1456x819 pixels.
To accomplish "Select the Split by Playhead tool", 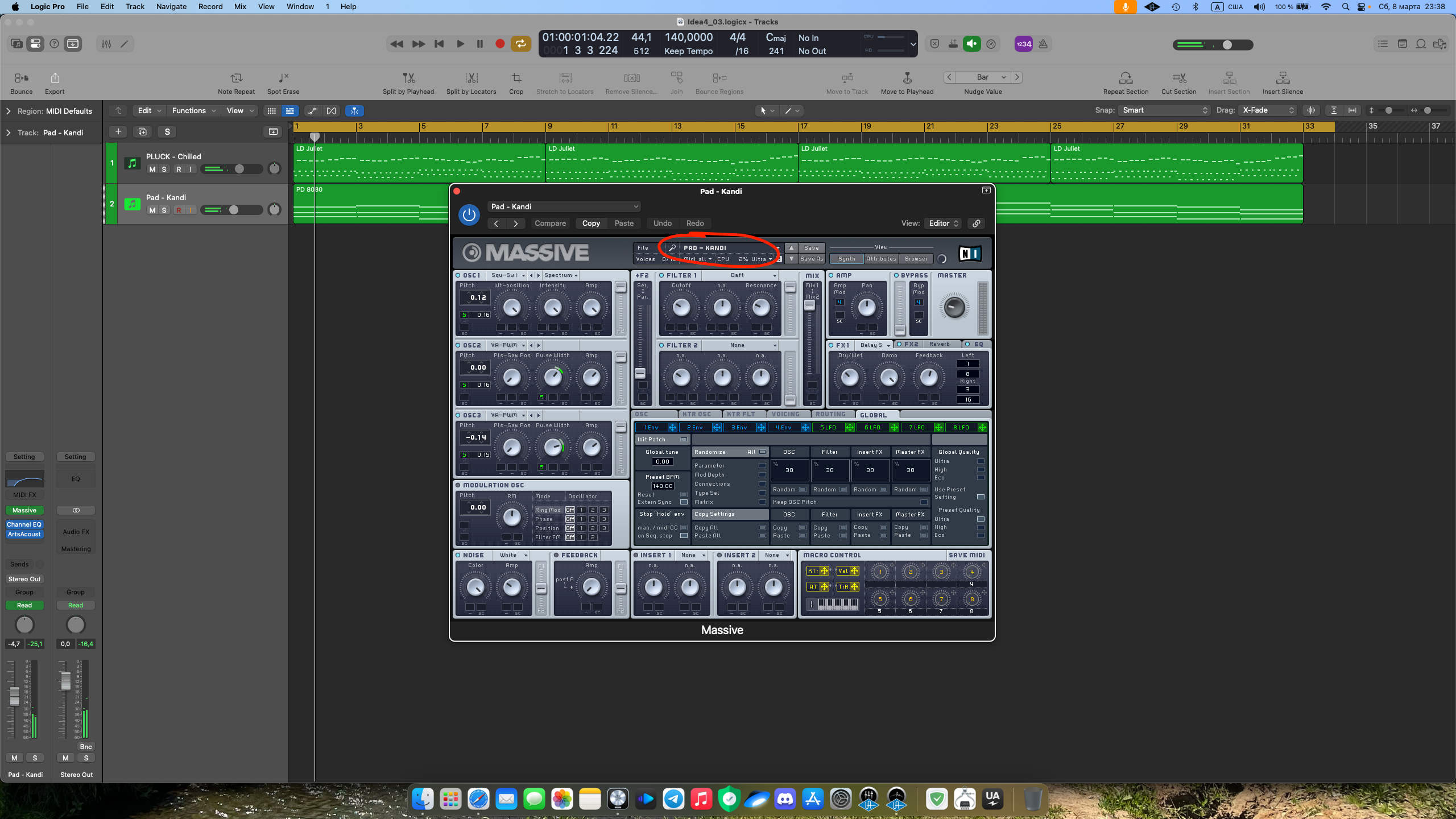I will point(408,78).
